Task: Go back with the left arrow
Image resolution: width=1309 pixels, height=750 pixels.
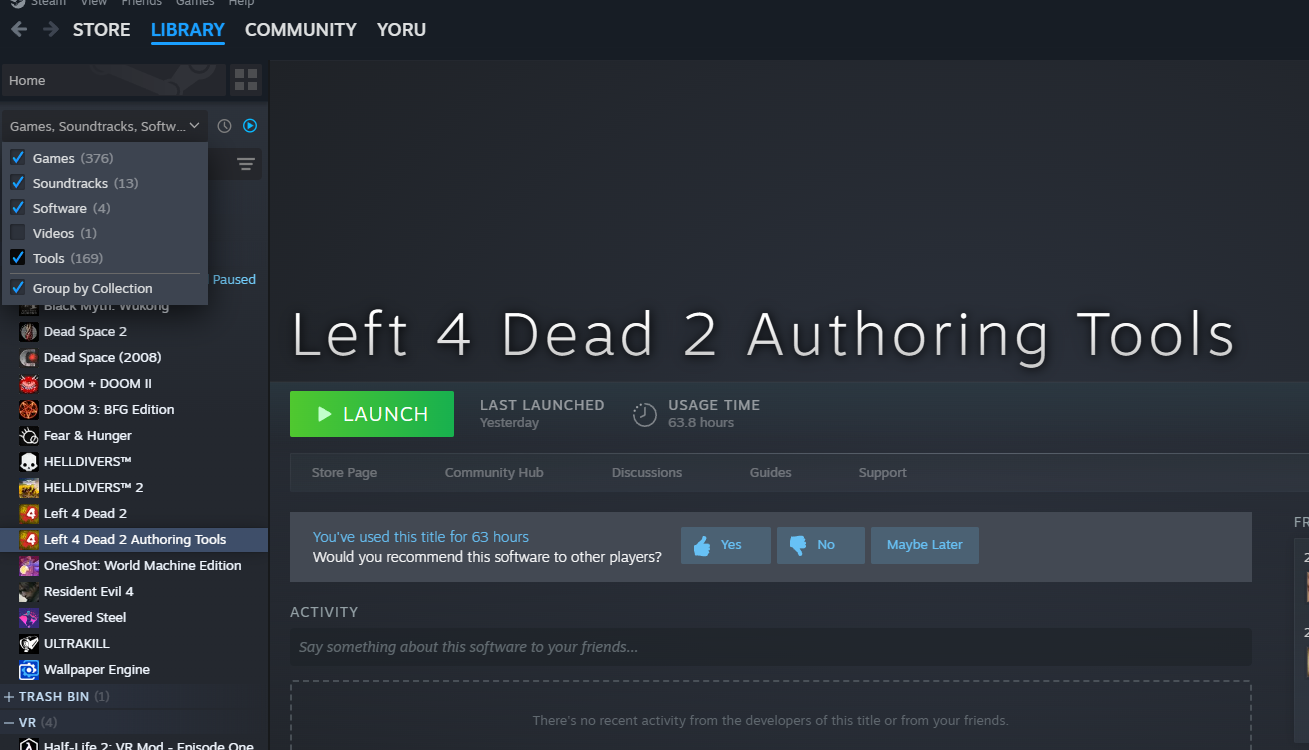Action: [18, 30]
